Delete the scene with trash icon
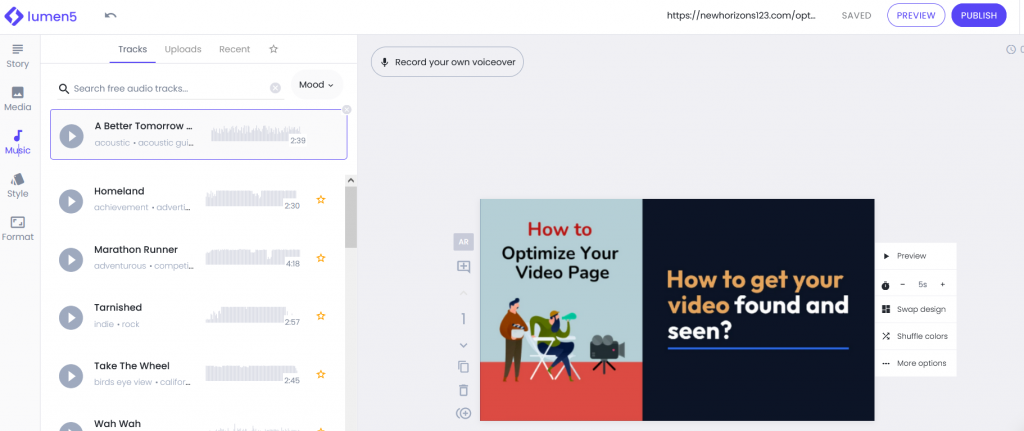Viewport: 1024px width, 431px height. click(x=464, y=391)
